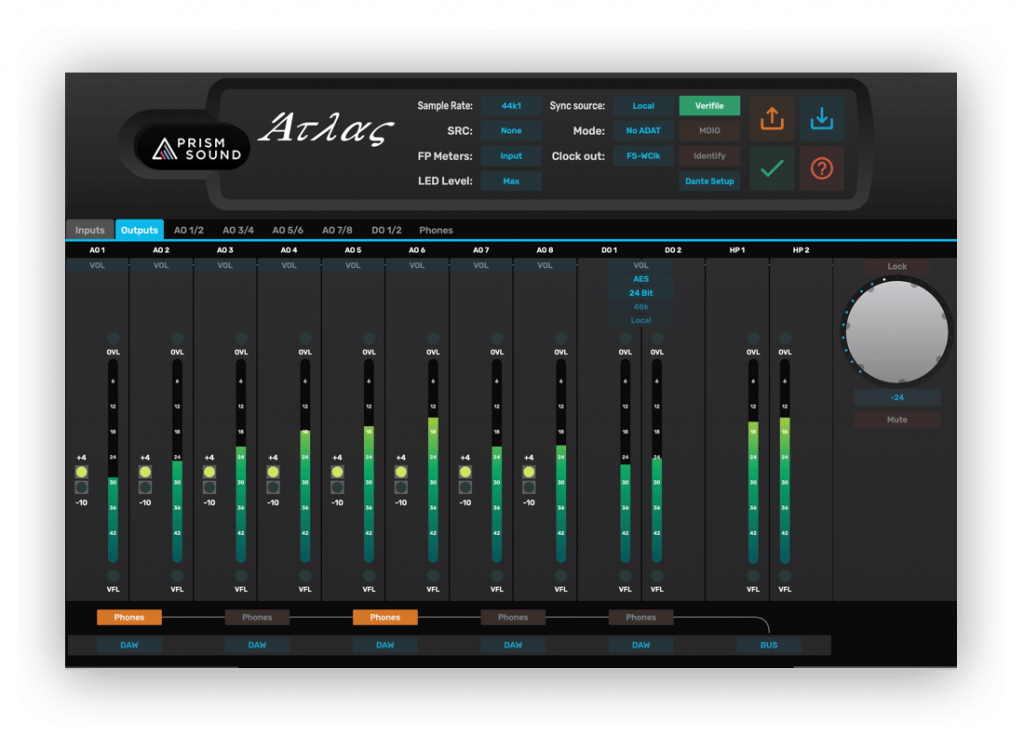Switch to the Inputs tab
The width and height of the screenshot is (1024, 735).
[x=89, y=229]
